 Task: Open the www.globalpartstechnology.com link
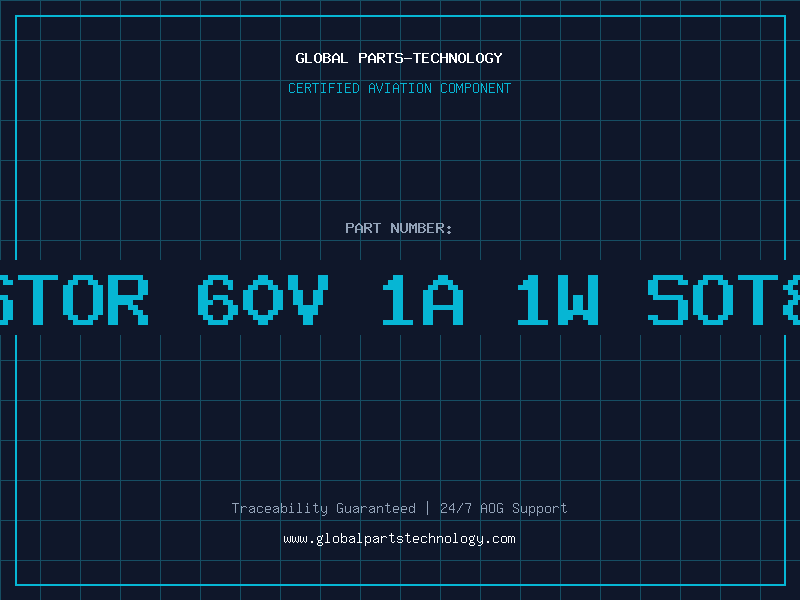(x=399, y=539)
